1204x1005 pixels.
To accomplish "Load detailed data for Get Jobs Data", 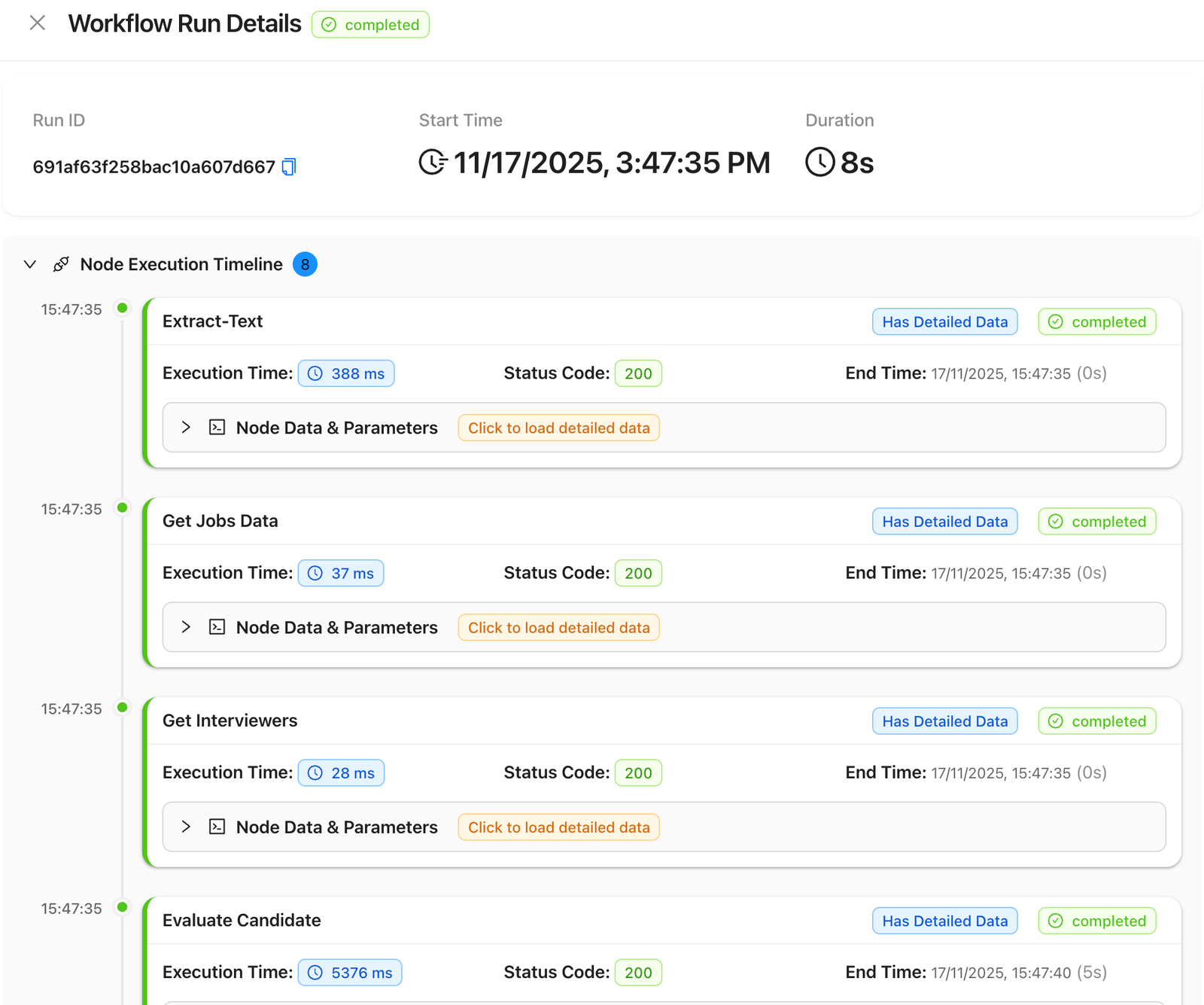I will (558, 627).
